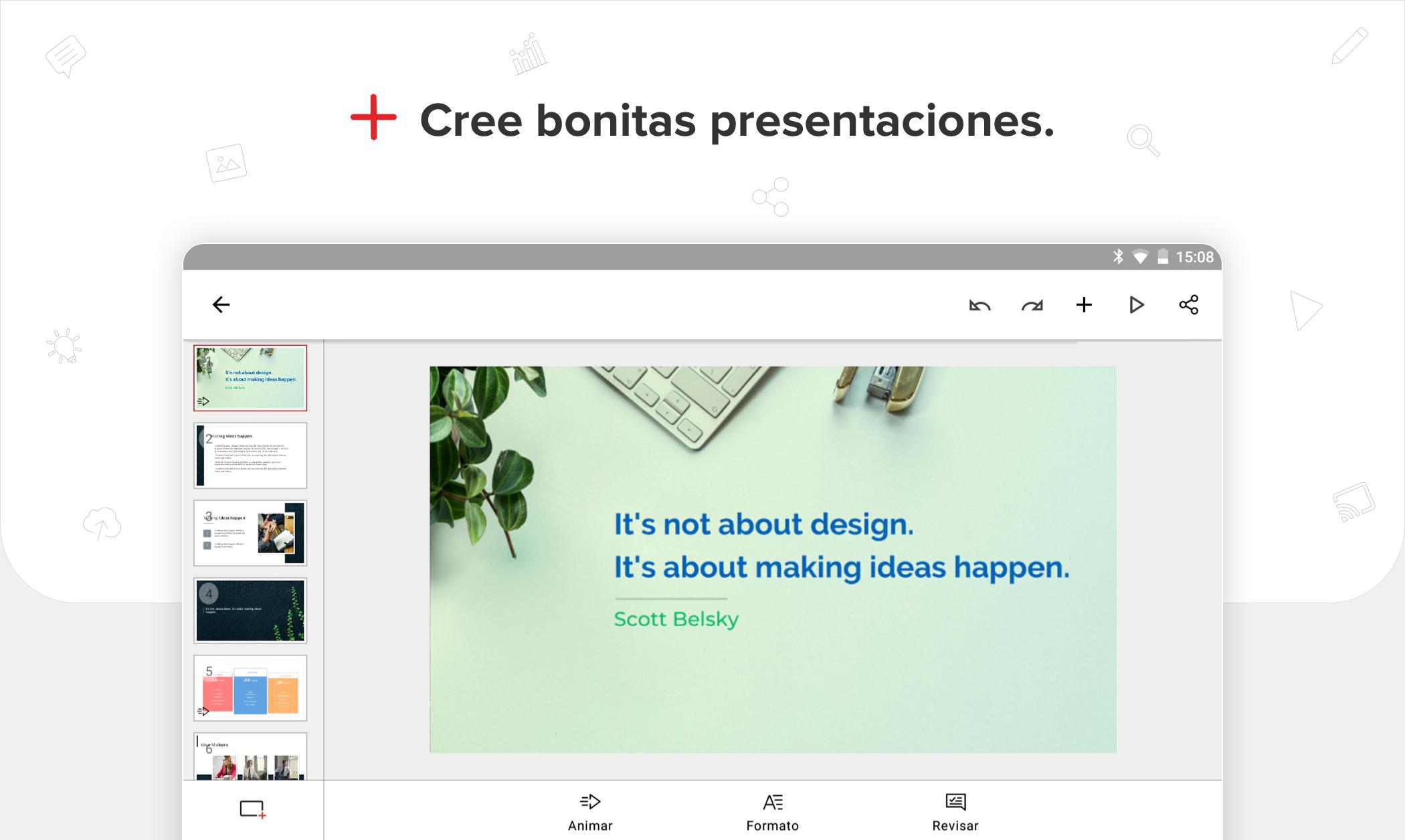This screenshot has height=840, width=1405.
Task: Select slide 1 thumbnail
Action: tap(250, 378)
